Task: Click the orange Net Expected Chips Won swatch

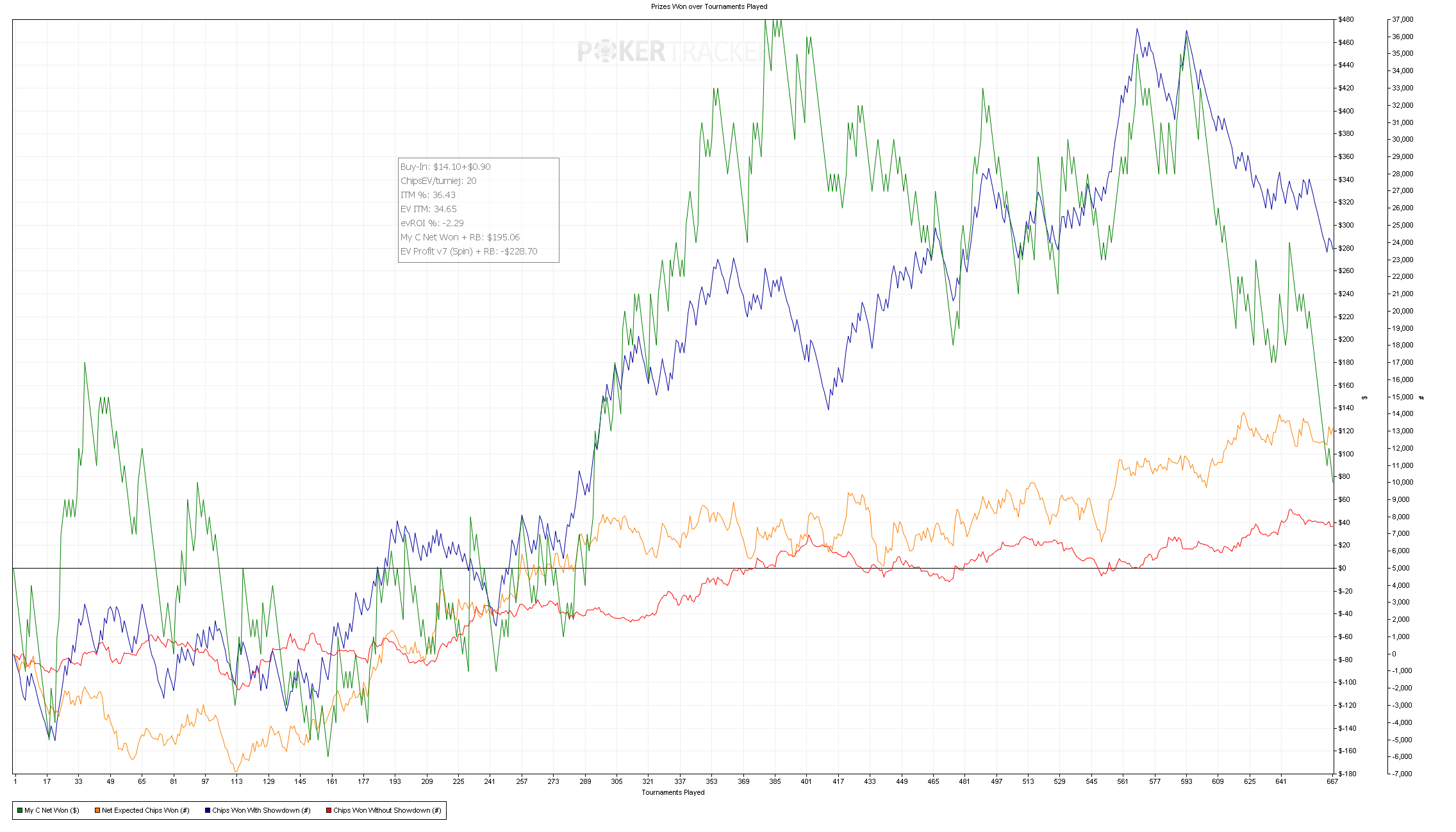Action: [x=97, y=810]
